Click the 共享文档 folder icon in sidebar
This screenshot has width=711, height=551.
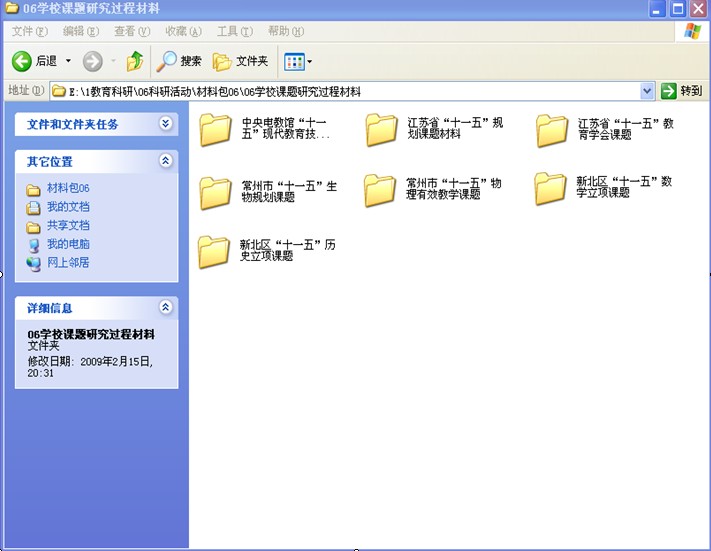(33, 227)
